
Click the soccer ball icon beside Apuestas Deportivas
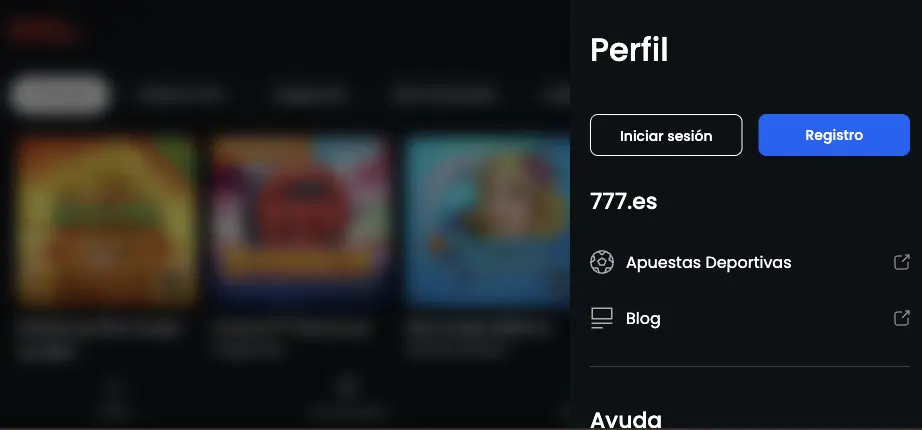click(x=602, y=262)
